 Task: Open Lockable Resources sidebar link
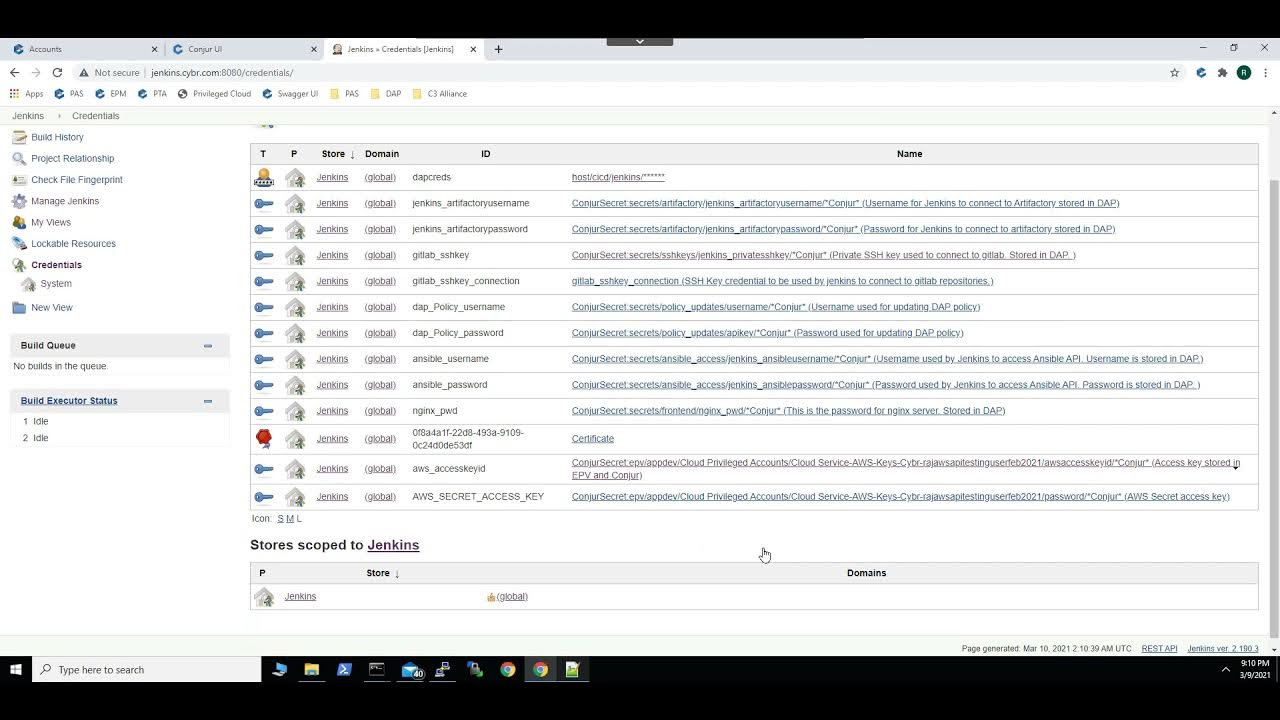[x=73, y=244]
